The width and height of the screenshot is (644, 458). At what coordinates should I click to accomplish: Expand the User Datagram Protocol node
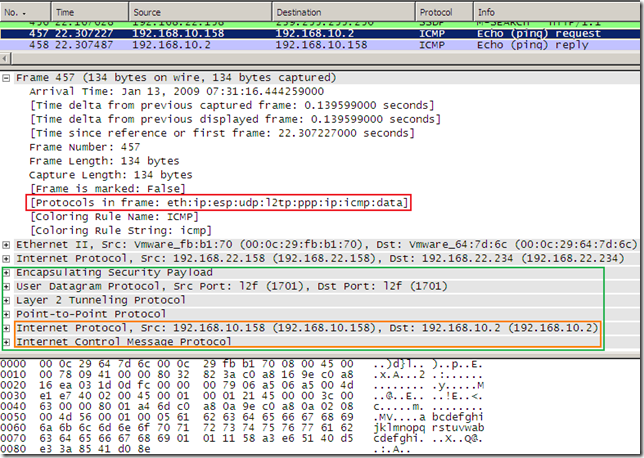click(x=8, y=286)
